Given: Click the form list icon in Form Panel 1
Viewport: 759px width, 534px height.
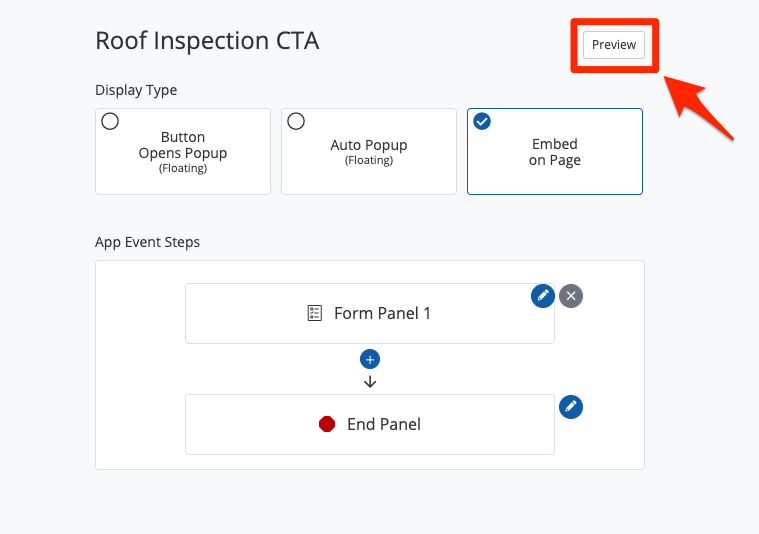Looking at the screenshot, I should click(x=315, y=314).
